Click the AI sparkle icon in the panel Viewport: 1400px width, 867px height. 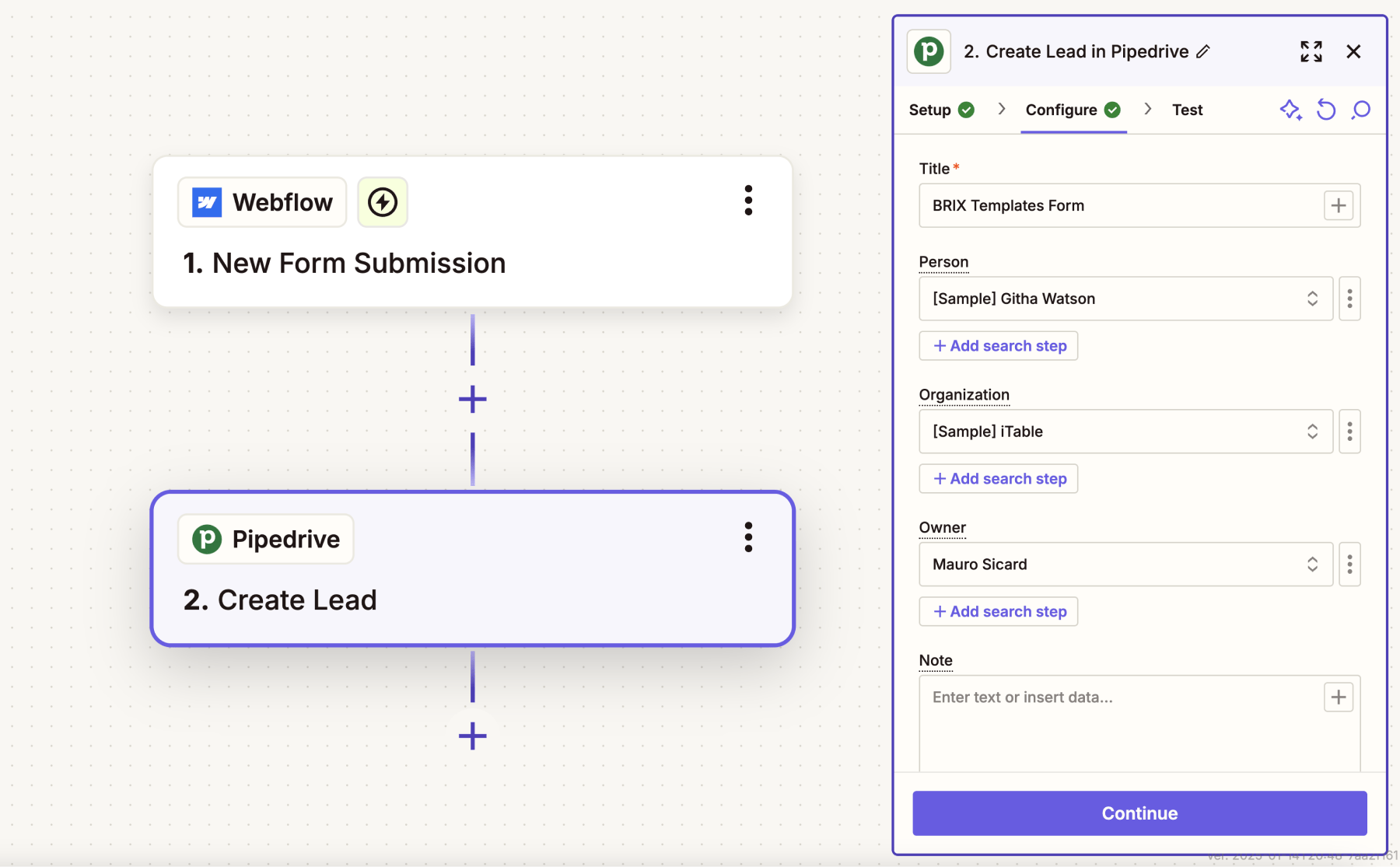pyautogui.click(x=1291, y=110)
